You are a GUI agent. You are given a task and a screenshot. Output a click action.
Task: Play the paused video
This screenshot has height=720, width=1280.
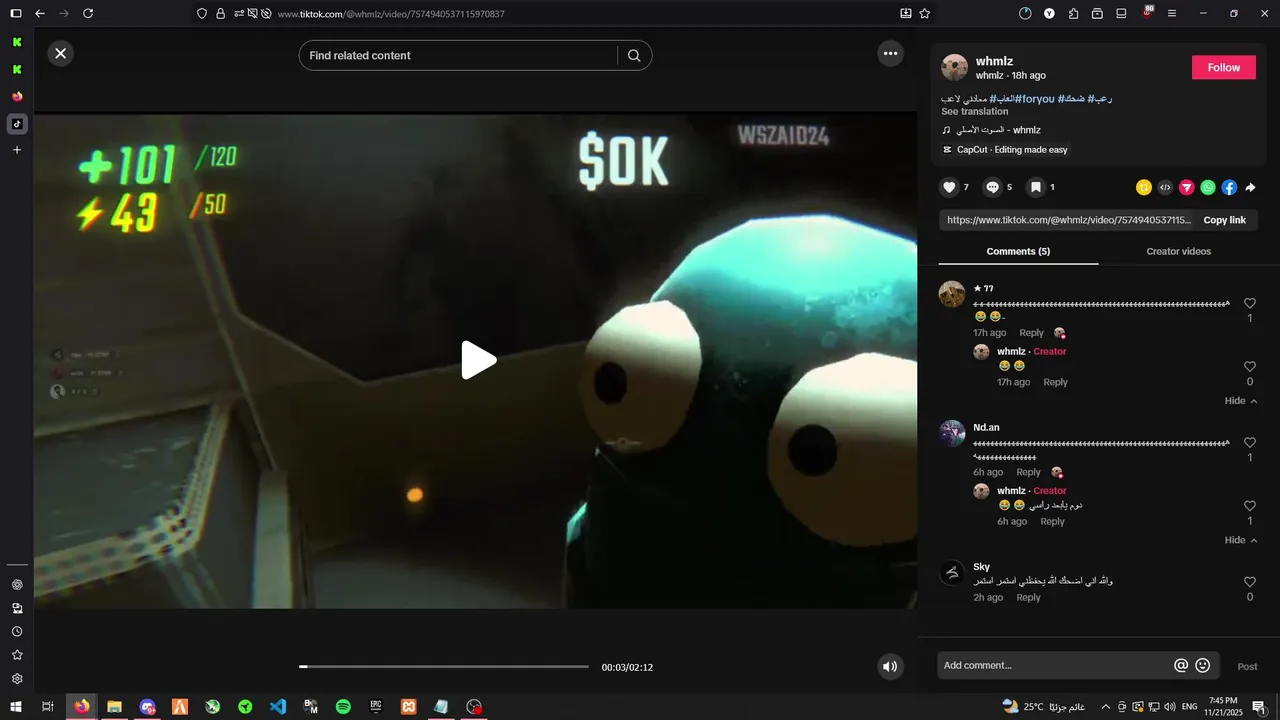tap(478, 360)
